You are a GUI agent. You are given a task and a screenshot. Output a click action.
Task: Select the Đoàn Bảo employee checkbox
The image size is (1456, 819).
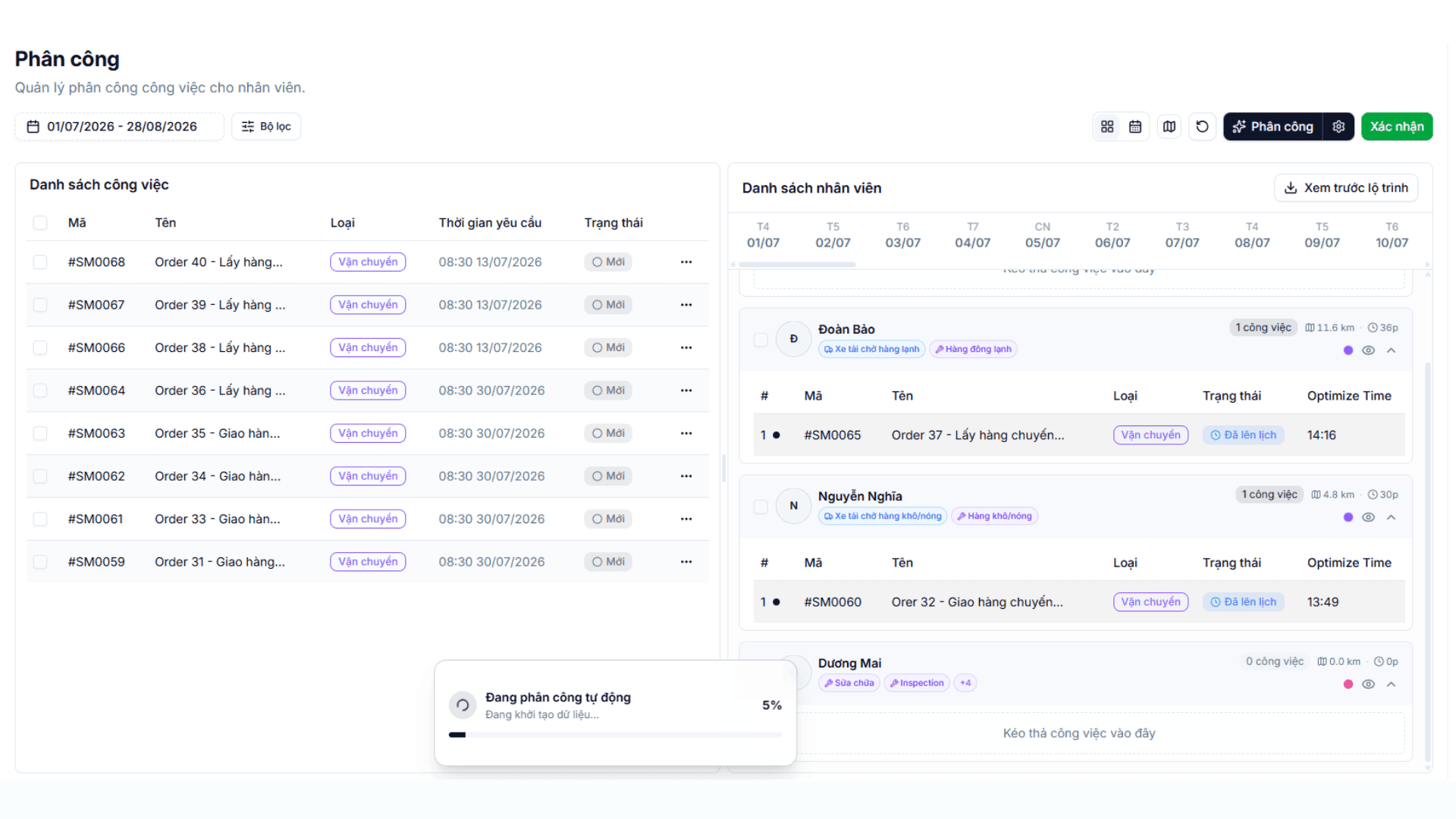(x=761, y=340)
